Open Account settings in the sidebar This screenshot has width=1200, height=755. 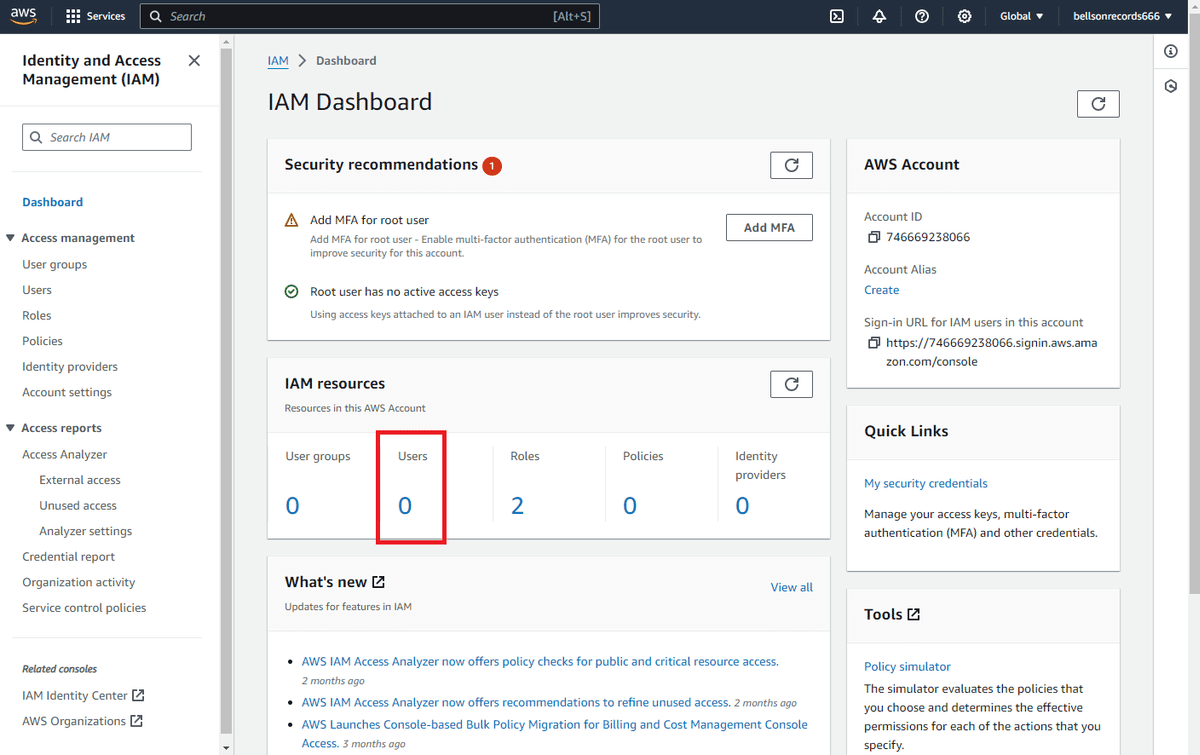point(67,392)
